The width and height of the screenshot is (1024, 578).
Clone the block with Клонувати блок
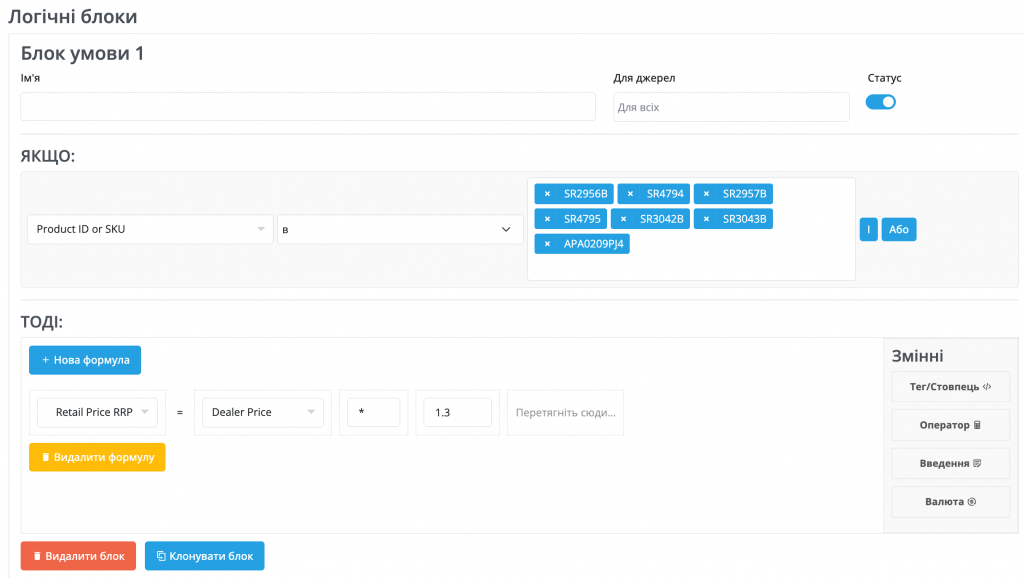point(204,556)
